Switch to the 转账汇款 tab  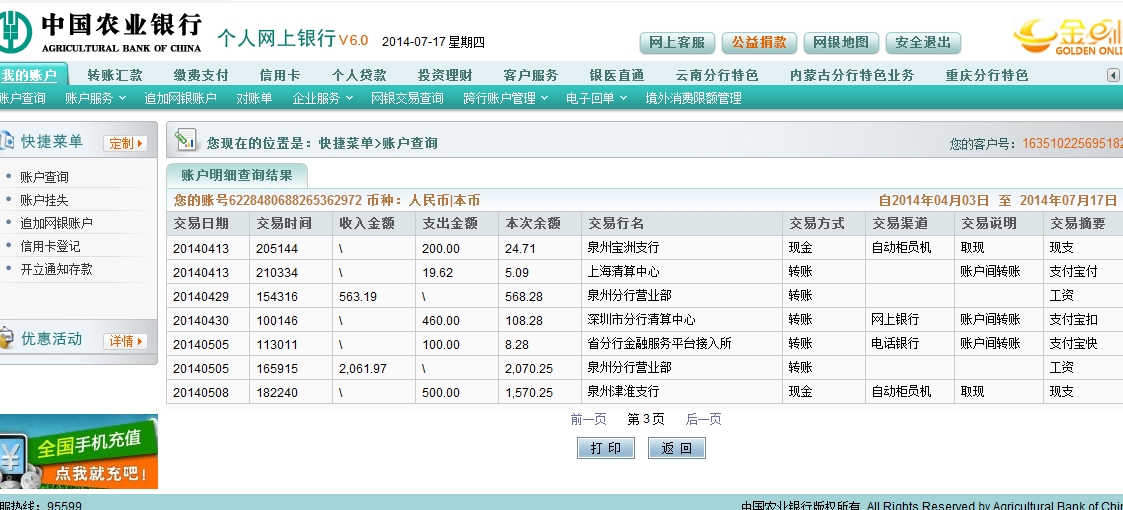point(115,75)
